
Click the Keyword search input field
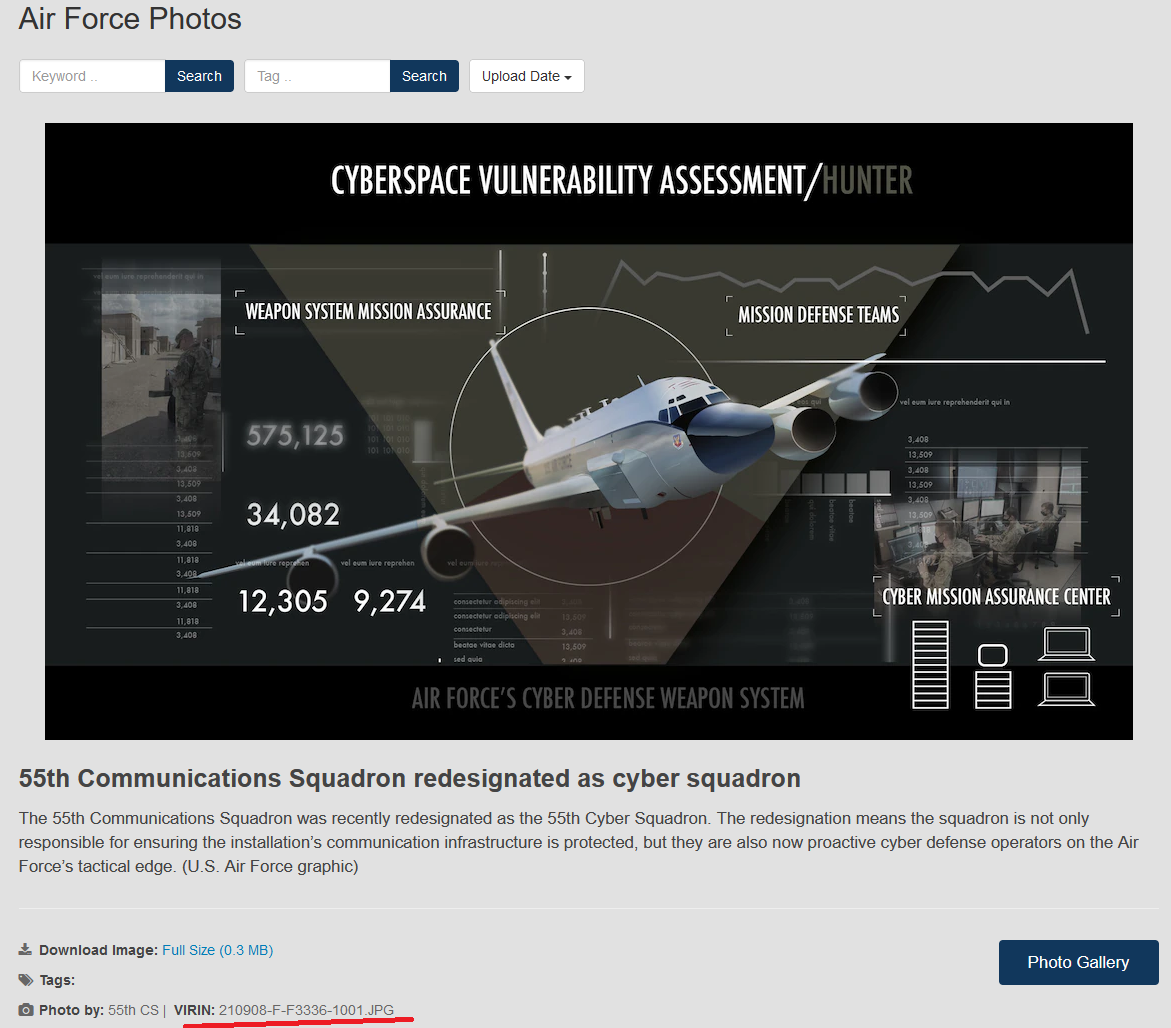pyautogui.click(x=93, y=76)
